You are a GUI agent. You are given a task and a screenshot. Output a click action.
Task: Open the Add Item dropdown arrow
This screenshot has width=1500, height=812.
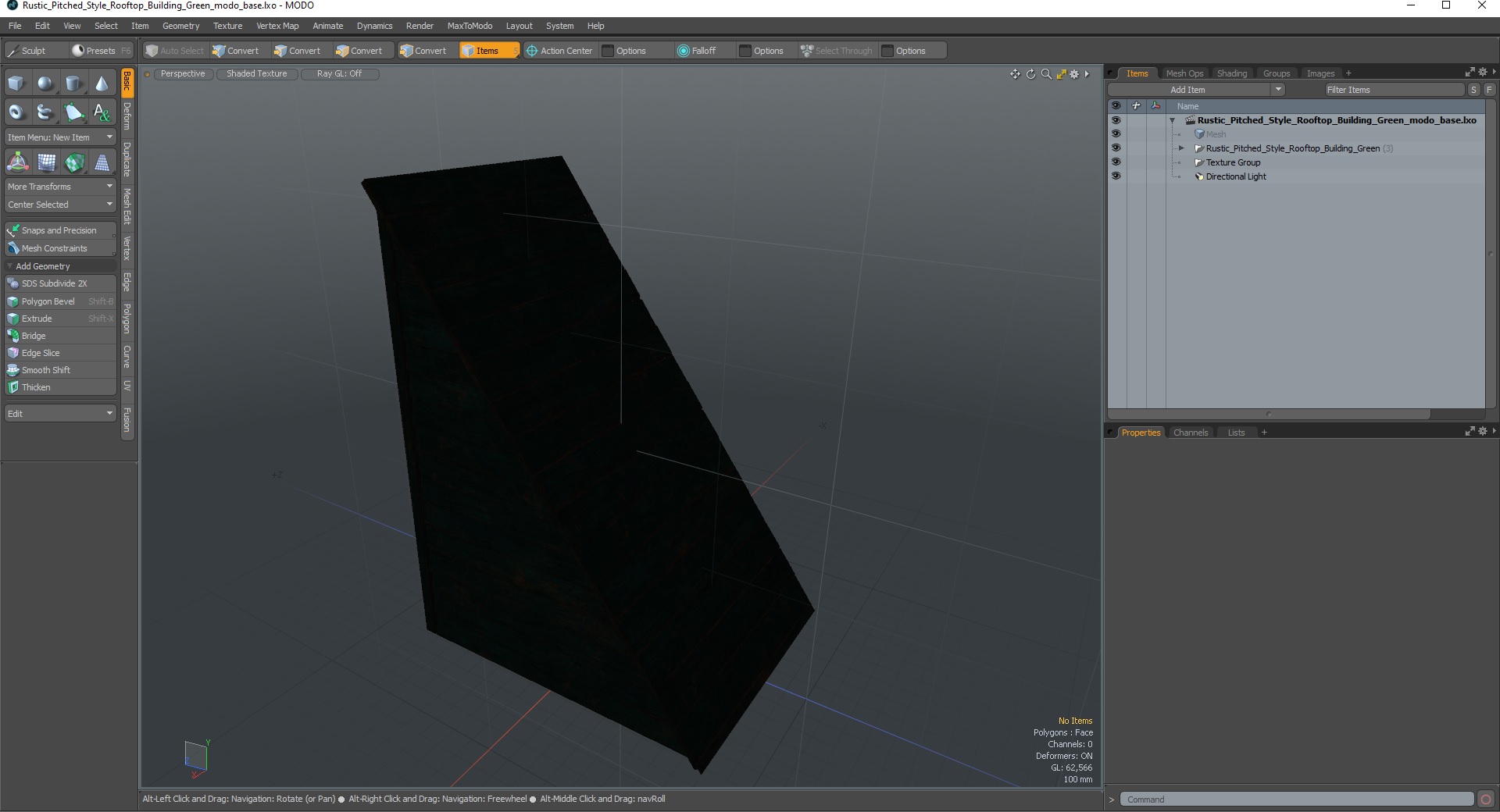coord(1278,90)
